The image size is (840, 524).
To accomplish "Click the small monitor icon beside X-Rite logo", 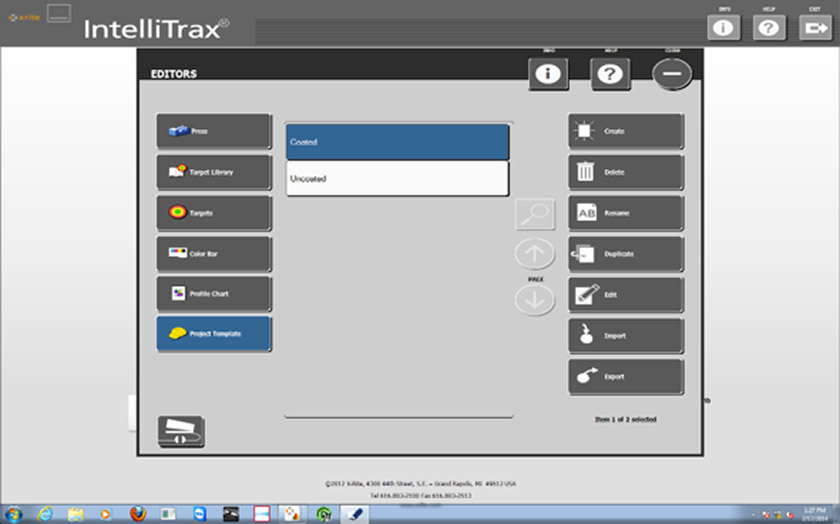I will 59,13.
